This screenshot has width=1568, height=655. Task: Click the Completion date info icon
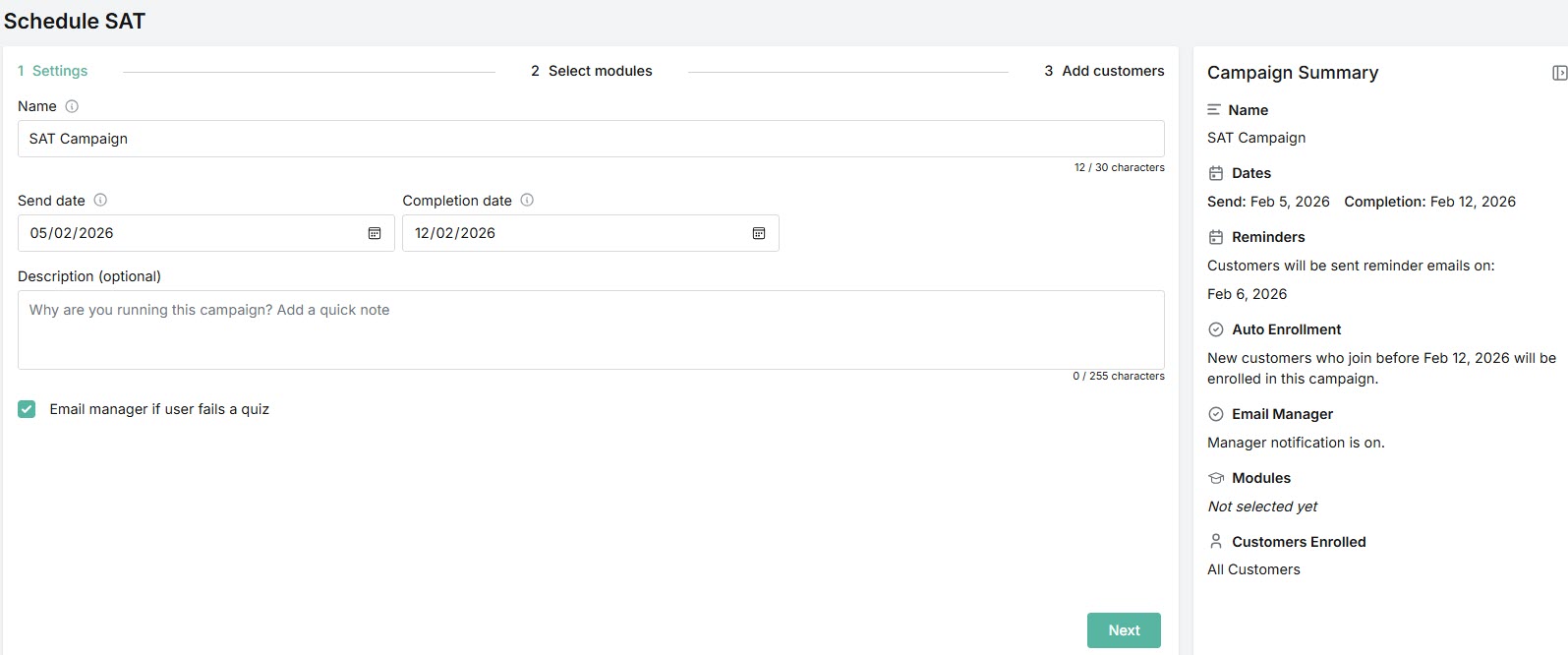tap(527, 201)
